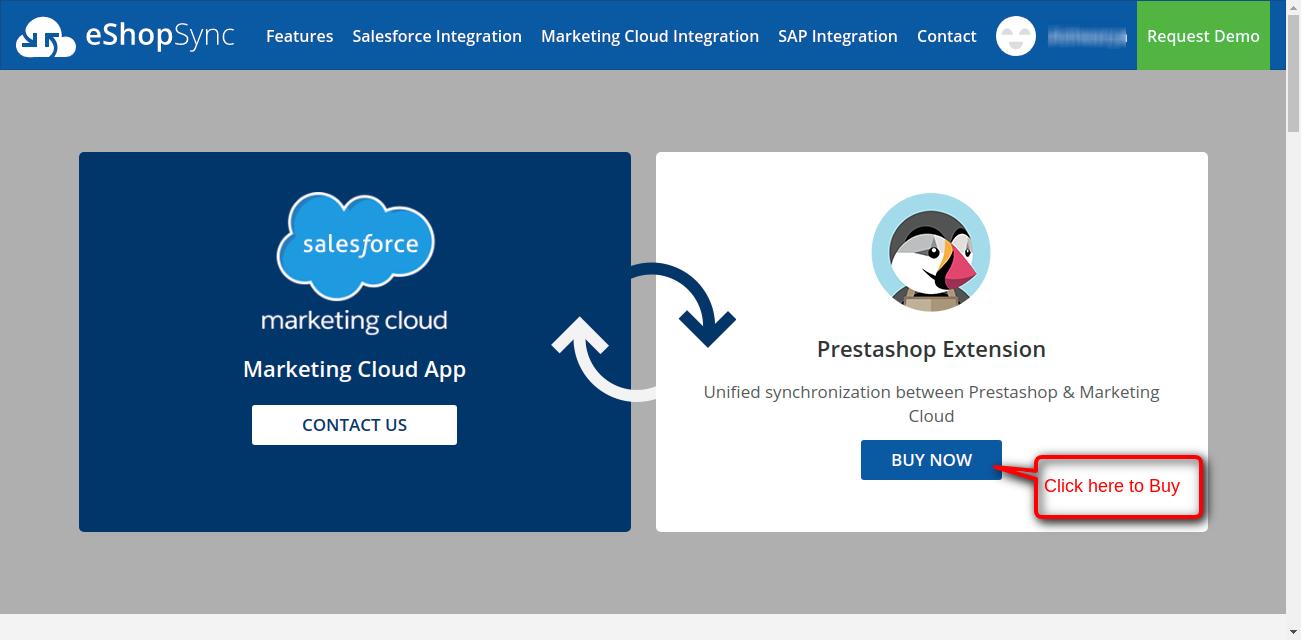Click the user avatar smiley icon
This screenshot has width=1301, height=640.
[1016, 36]
